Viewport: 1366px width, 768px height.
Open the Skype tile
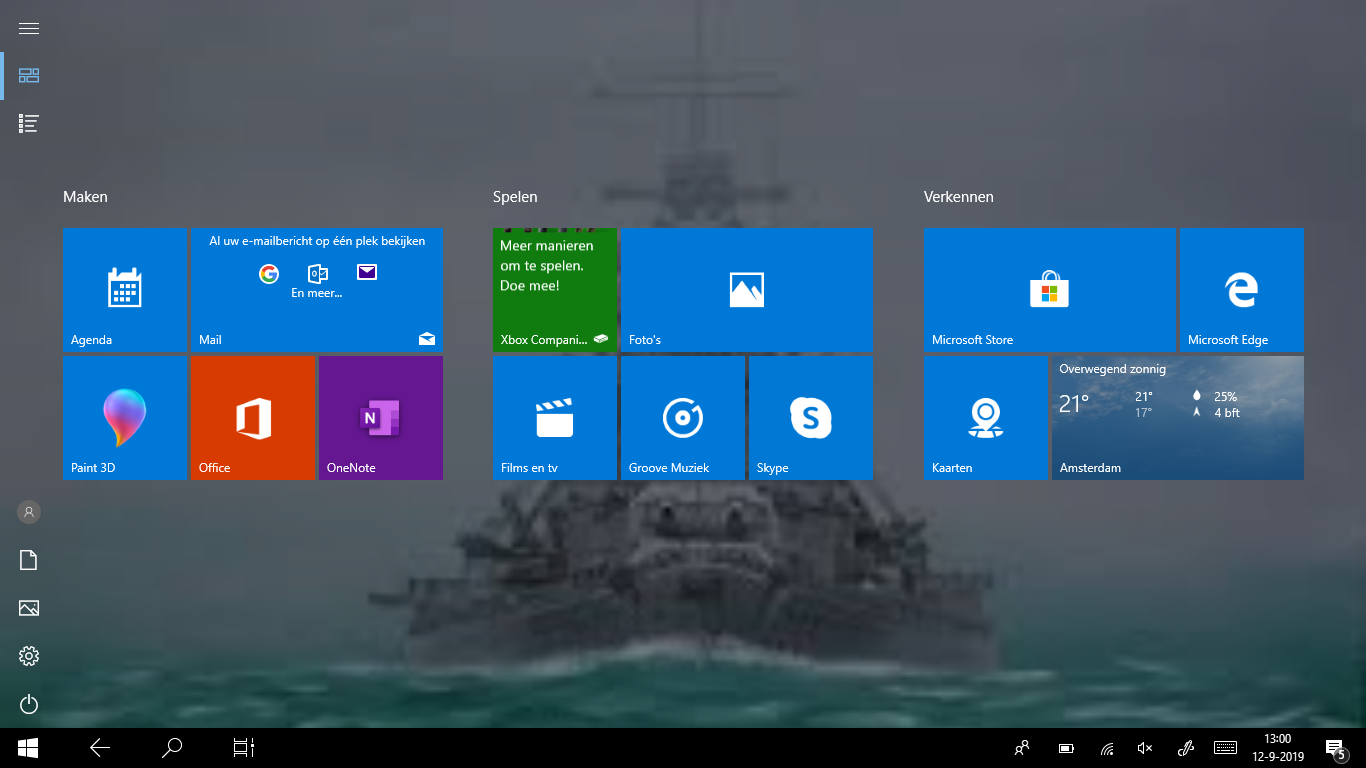pyautogui.click(x=811, y=417)
